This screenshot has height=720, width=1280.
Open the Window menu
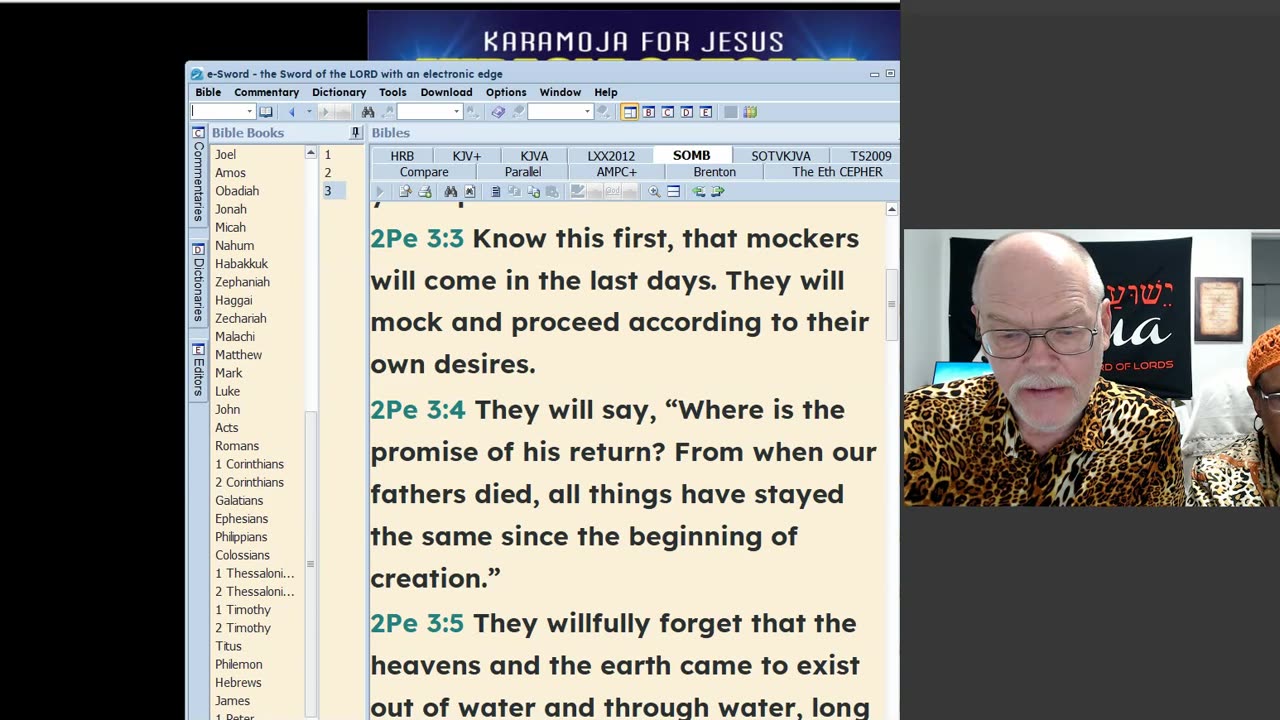click(x=560, y=92)
